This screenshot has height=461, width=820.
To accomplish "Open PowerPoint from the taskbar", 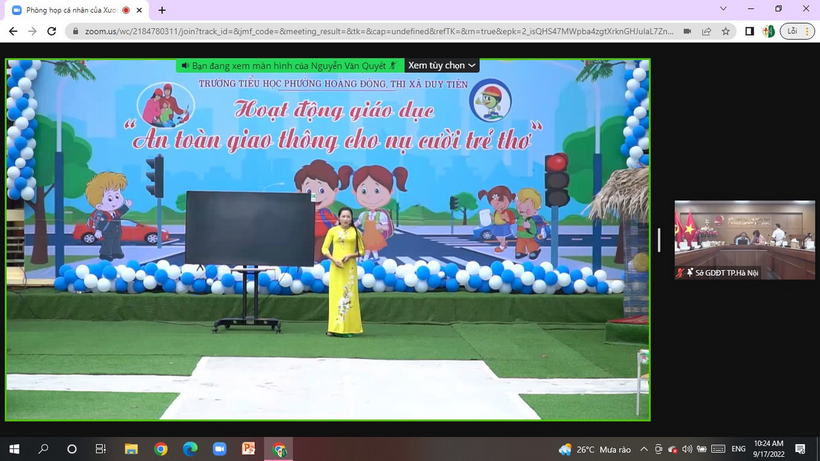I will coord(248,450).
